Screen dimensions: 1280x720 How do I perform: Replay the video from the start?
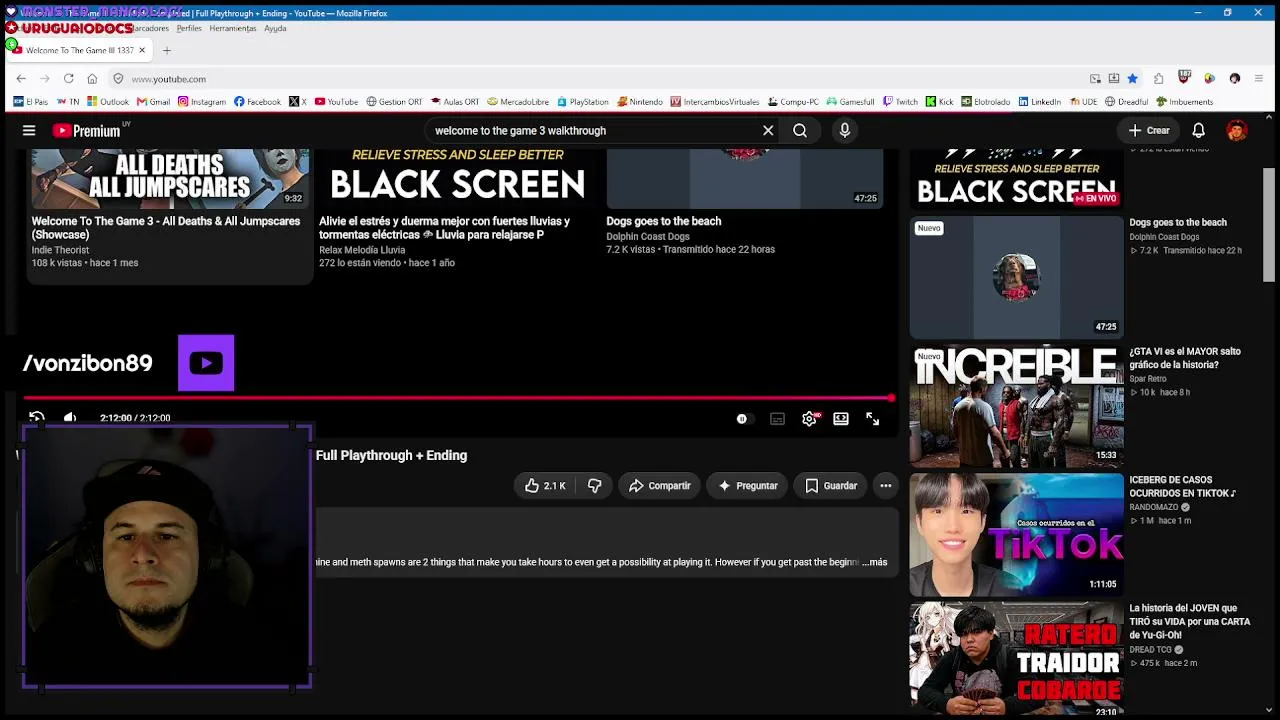37,418
